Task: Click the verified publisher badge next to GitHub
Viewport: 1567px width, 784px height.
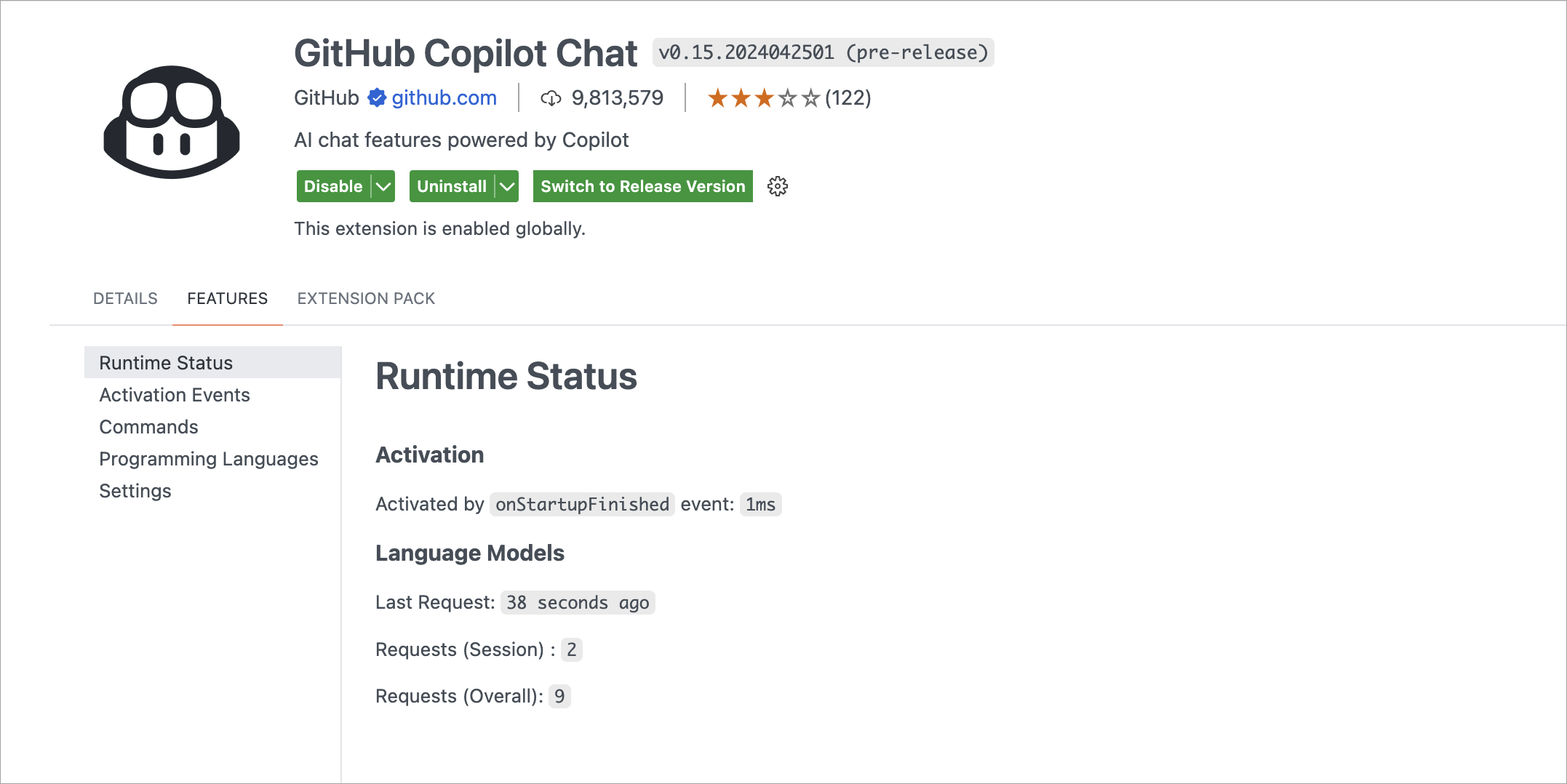Action: click(375, 97)
